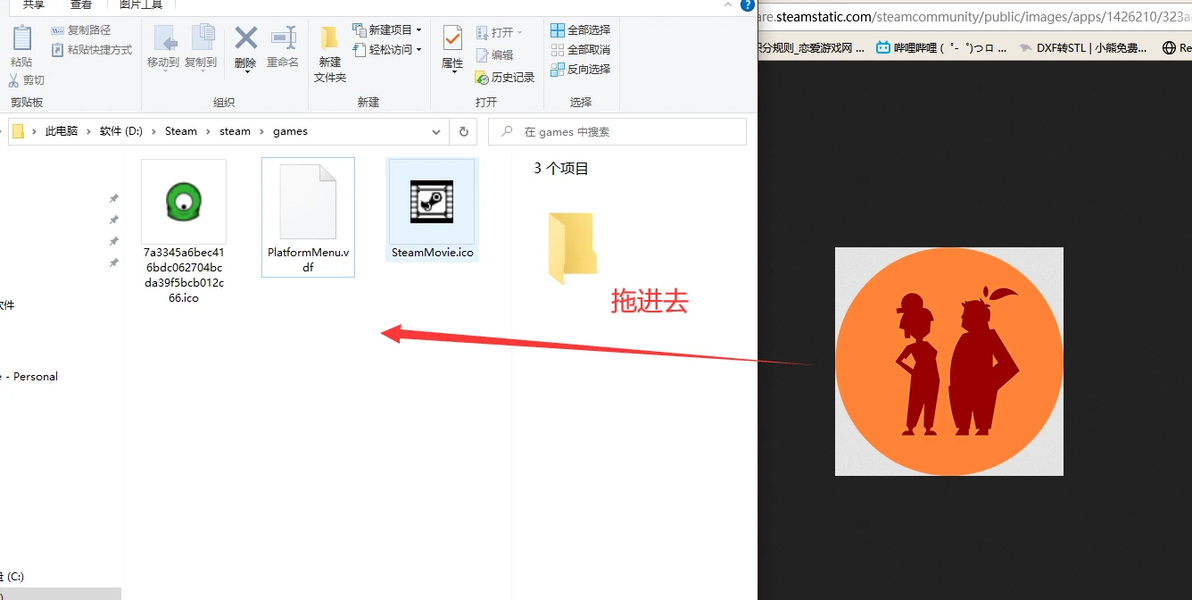This screenshot has width=1192, height=600.
Task: Open the DXF转STL bookmark in the browser
Action: pos(1083,47)
